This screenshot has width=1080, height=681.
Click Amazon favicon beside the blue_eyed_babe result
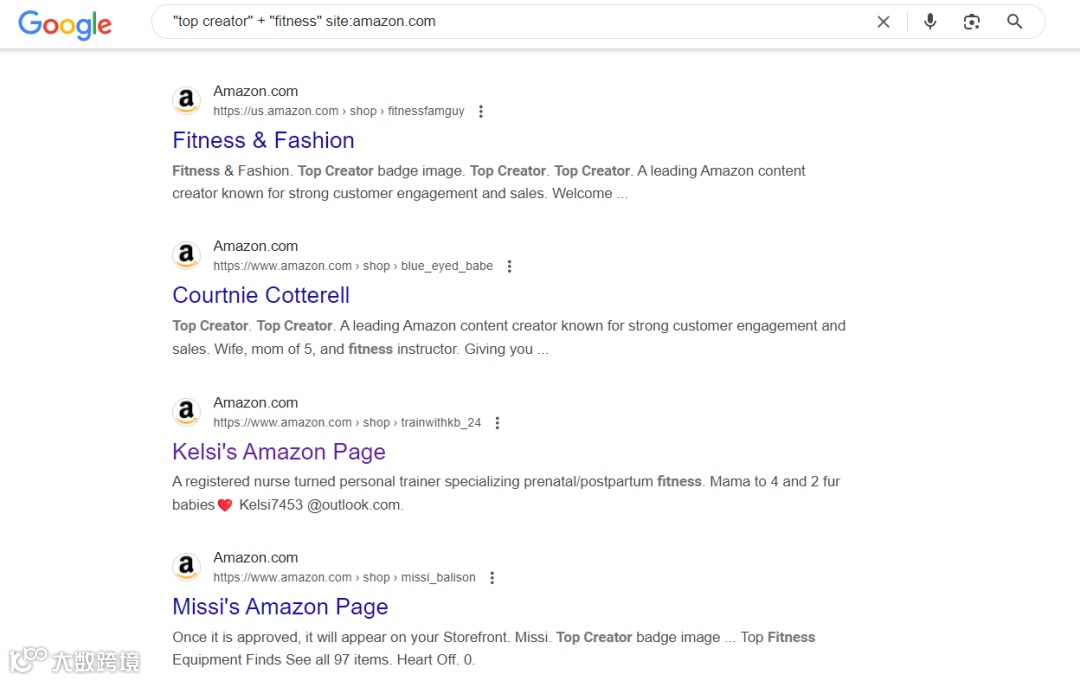[186, 256]
